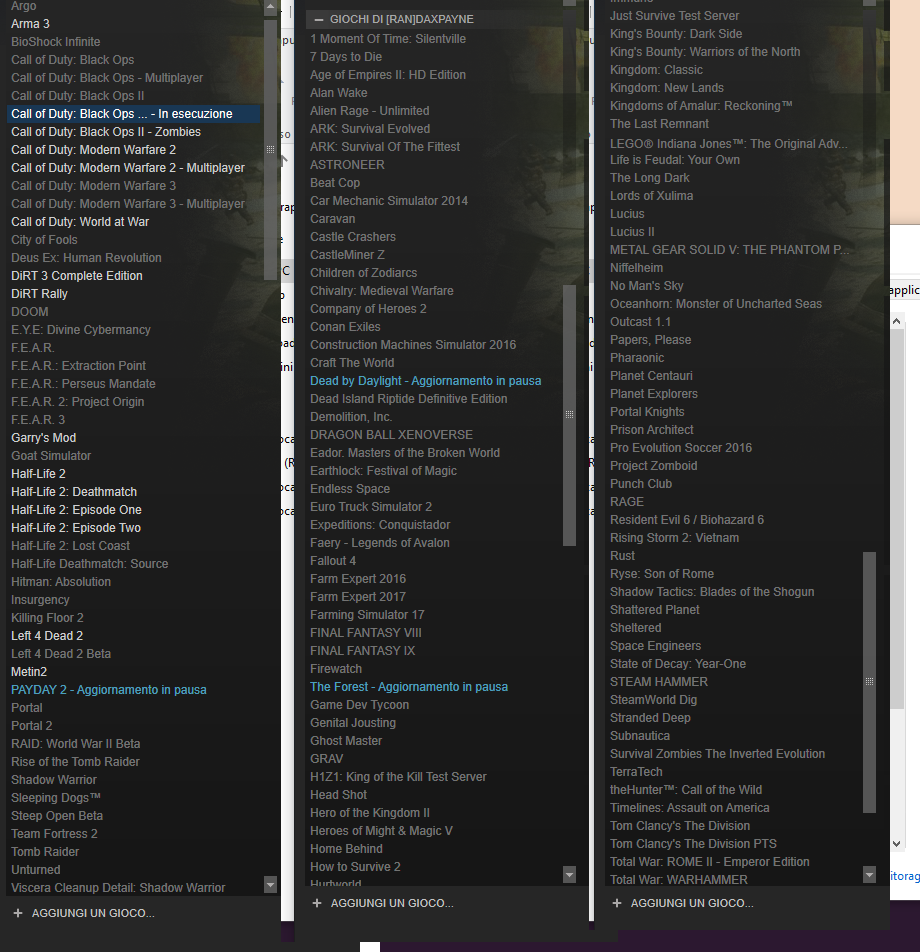Select METAL GEAR SOLID V: THE PHANTOM PAIN
This screenshot has width=920, height=952.
tap(729, 250)
